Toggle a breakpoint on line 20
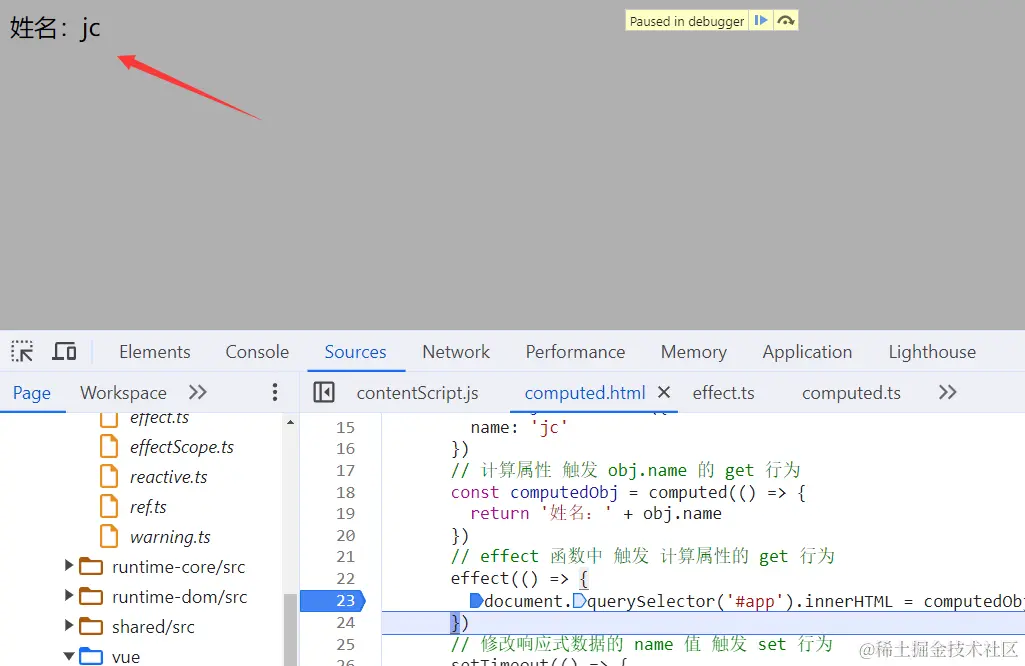The width and height of the screenshot is (1025, 666). (x=345, y=535)
